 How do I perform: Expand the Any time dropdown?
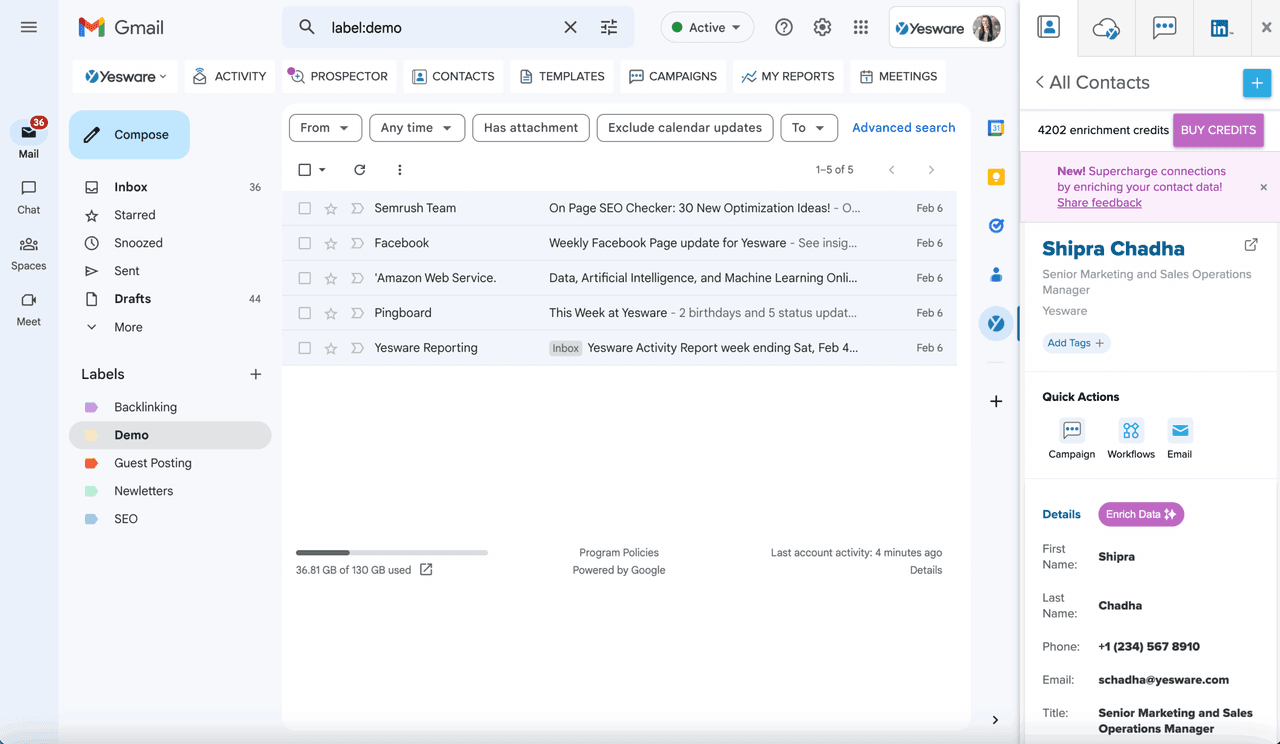click(x=416, y=127)
